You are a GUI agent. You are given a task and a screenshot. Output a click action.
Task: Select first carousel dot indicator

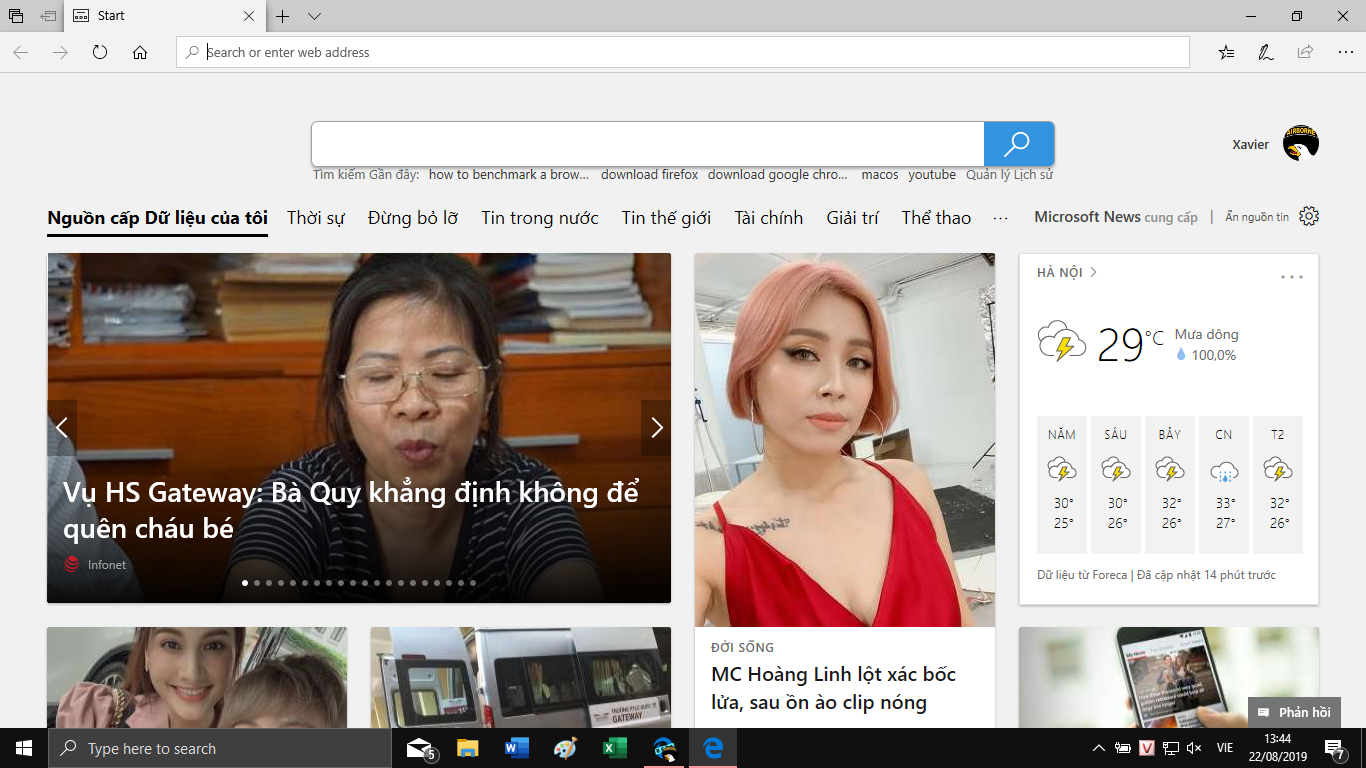245,582
